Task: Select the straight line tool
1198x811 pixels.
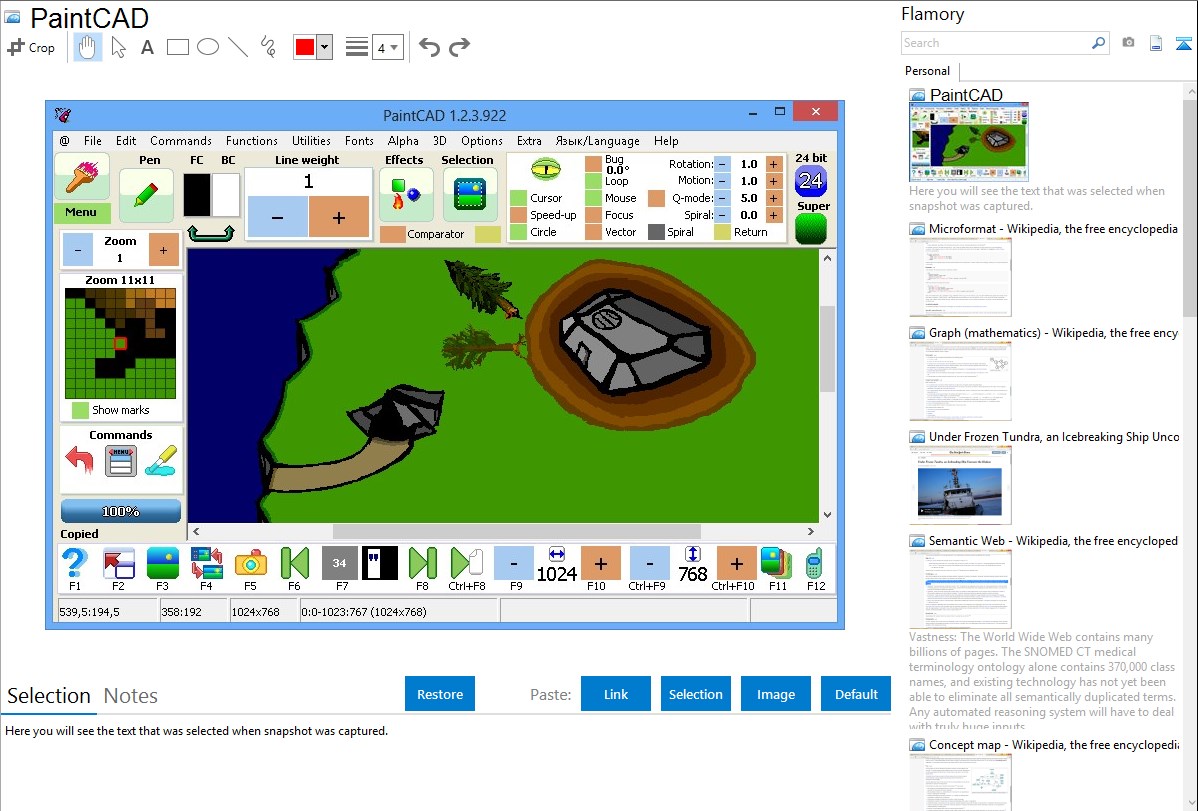Action: click(238, 47)
